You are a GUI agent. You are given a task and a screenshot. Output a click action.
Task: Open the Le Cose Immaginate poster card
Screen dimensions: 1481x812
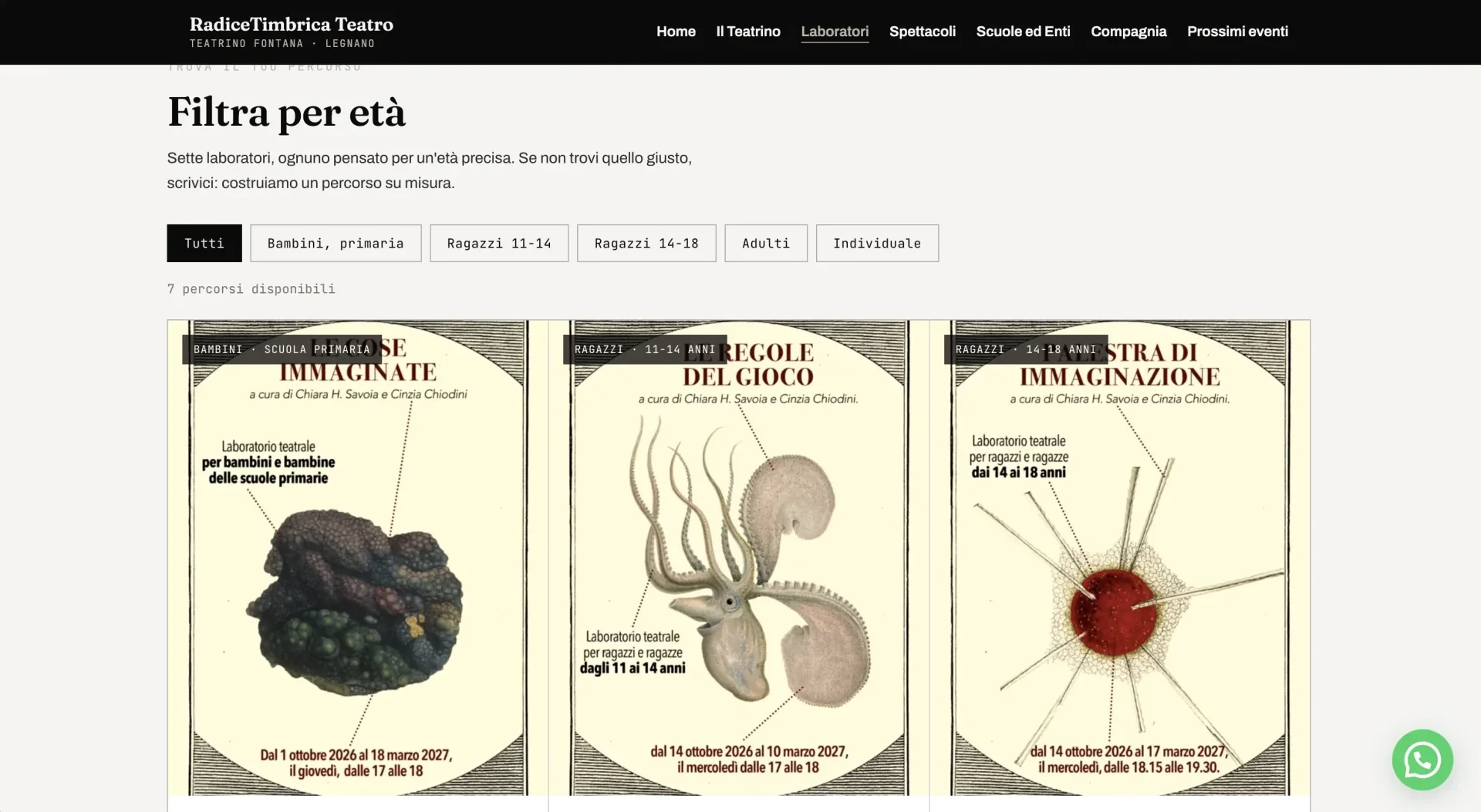coord(358,558)
